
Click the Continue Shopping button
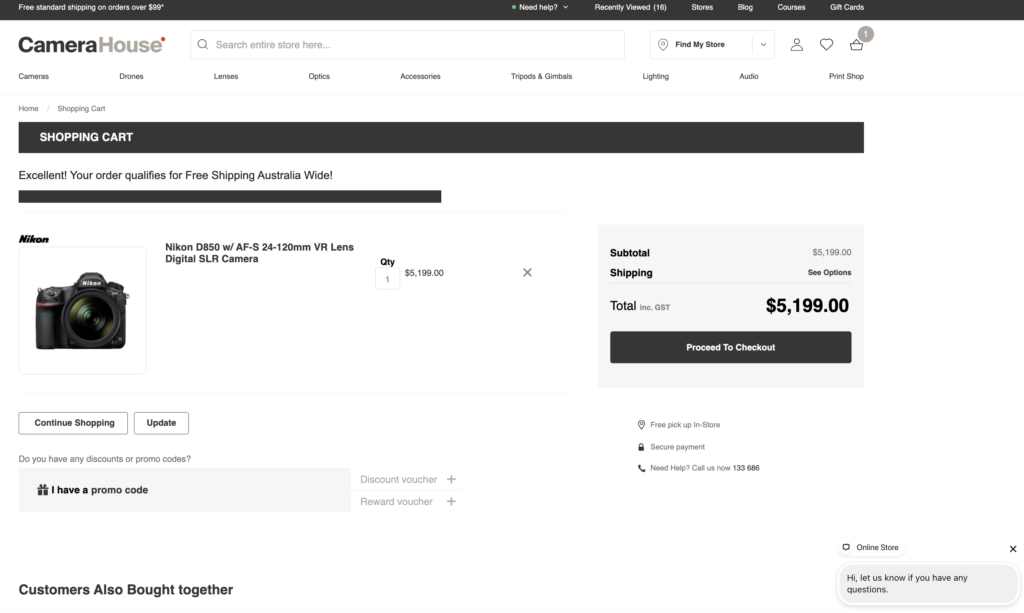73,423
